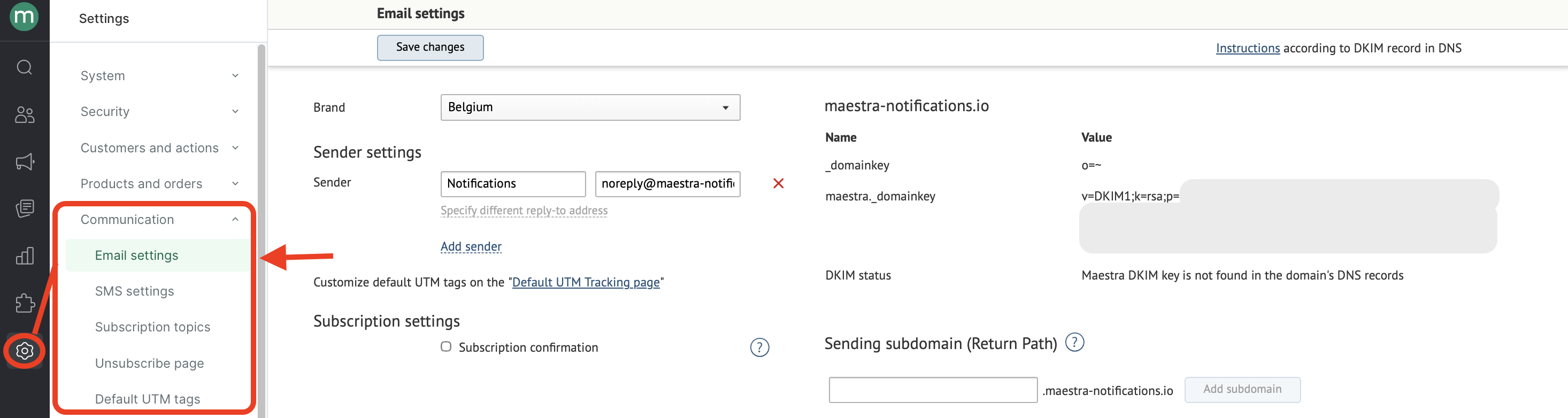Open the campaigns megaphone icon
This screenshot has width=1568, height=418.
point(25,161)
